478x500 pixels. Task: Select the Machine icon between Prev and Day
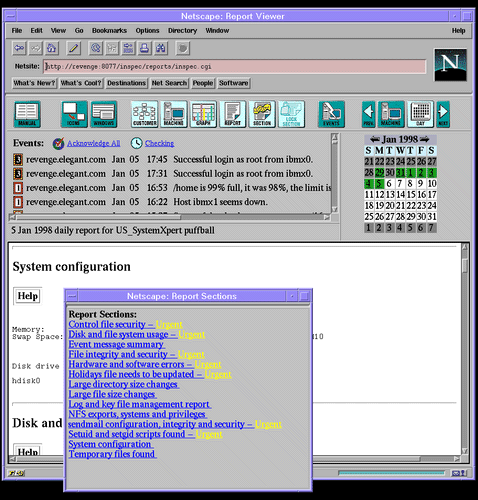tap(391, 114)
